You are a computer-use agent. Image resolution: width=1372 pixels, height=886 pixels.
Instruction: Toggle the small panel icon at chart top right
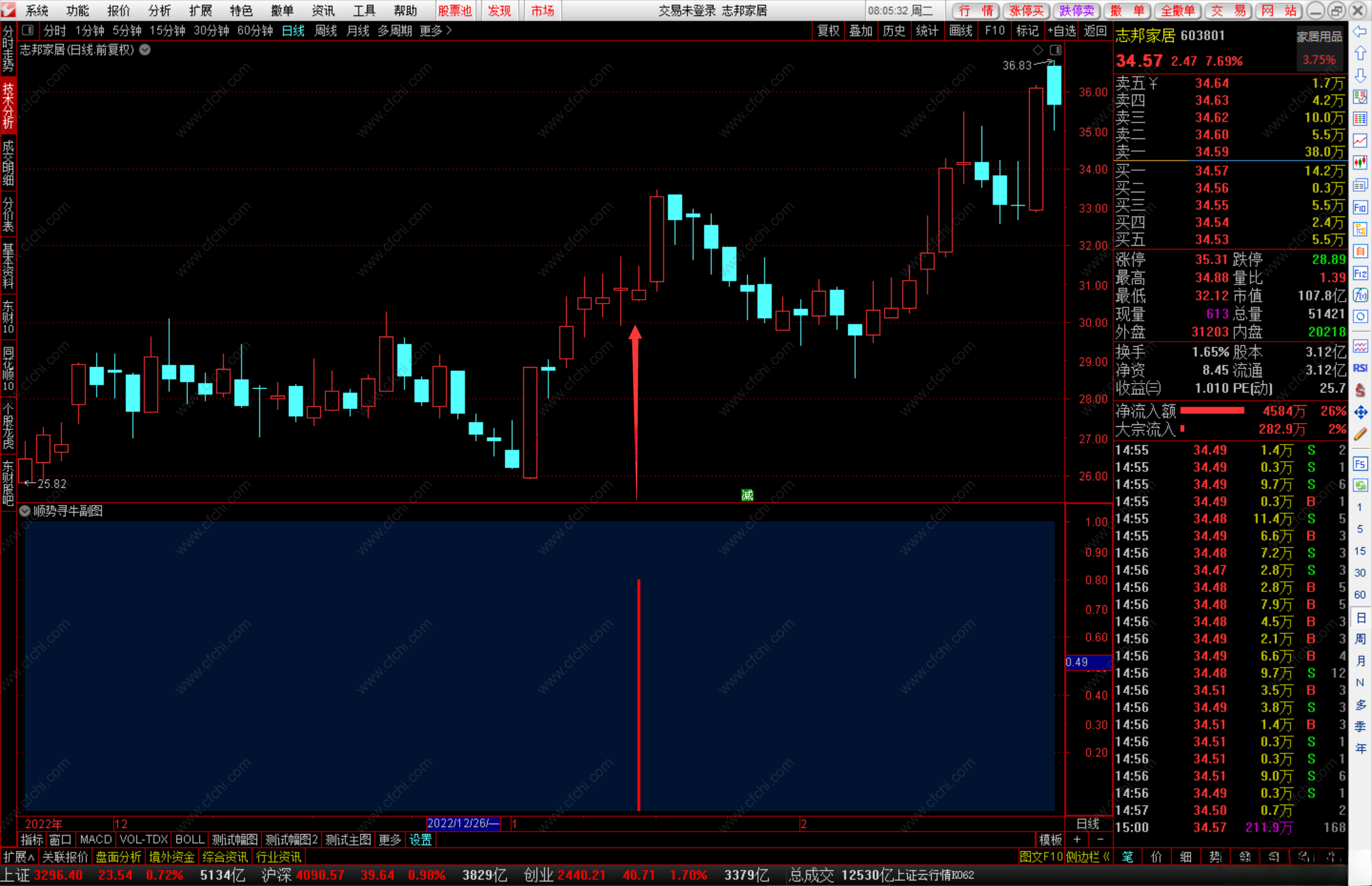(1056, 50)
